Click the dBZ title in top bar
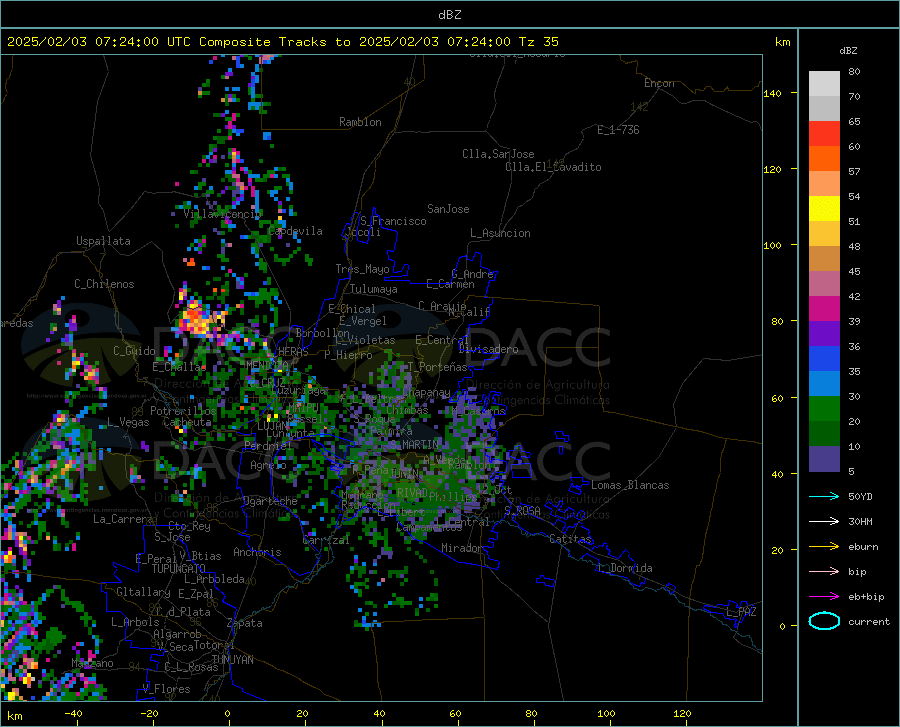The height and width of the screenshot is (727, 900). 449,15
